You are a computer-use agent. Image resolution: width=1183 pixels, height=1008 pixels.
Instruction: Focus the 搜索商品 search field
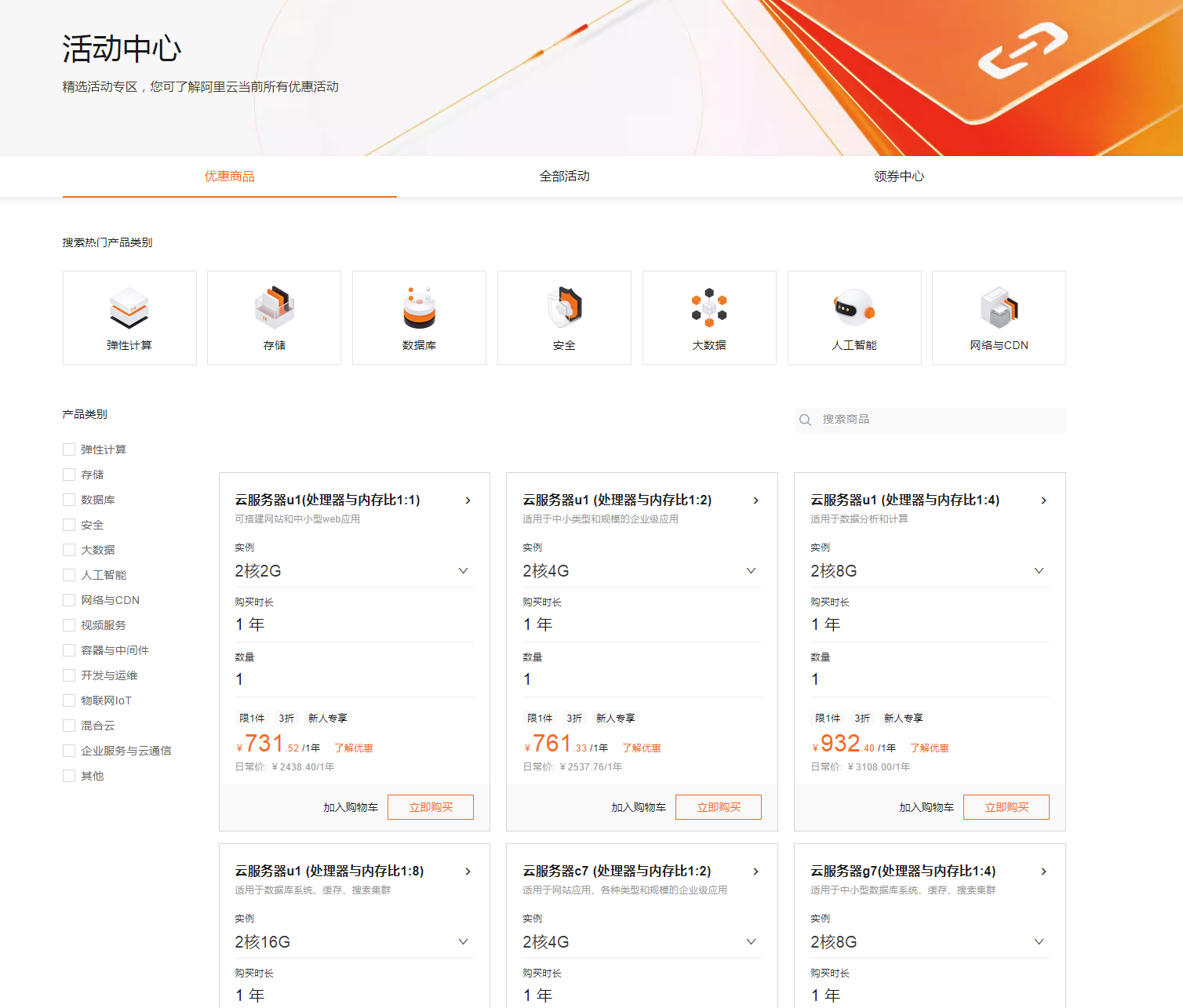tap(930, 420)
